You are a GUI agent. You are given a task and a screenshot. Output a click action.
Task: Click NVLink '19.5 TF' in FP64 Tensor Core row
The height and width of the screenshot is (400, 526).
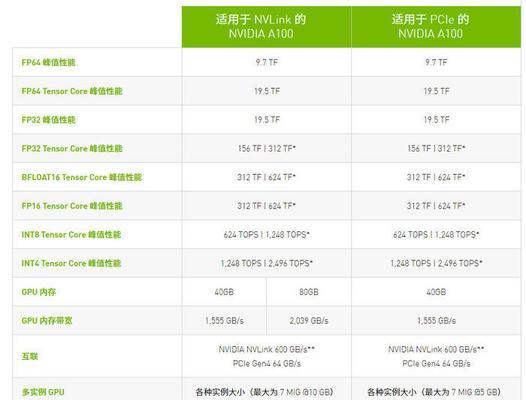(x=267, y=91)
